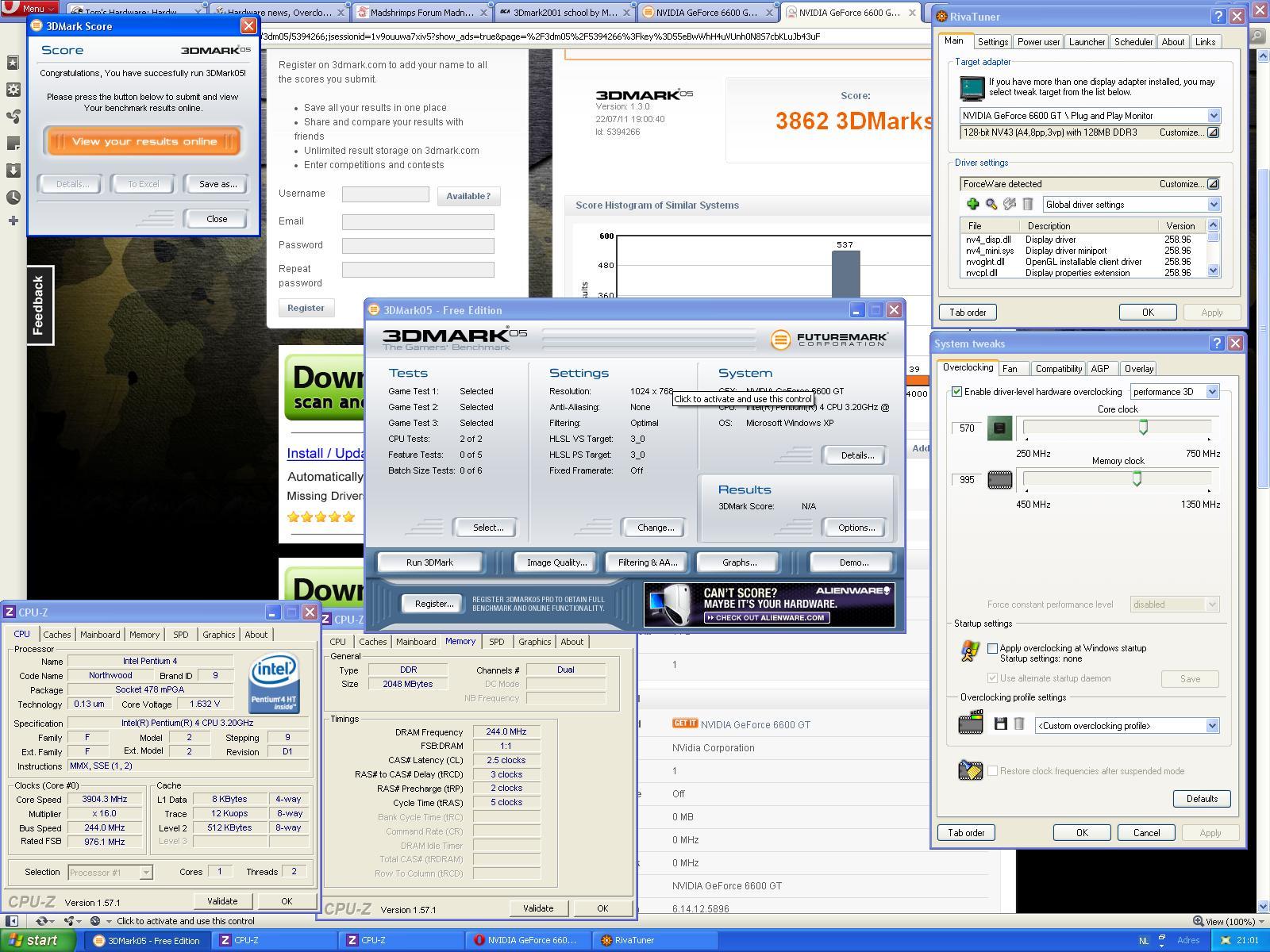Open the Force constant performance level dropdown
The width and height of the screenshot is (1270, 952).
click(x=1211, y=605)
